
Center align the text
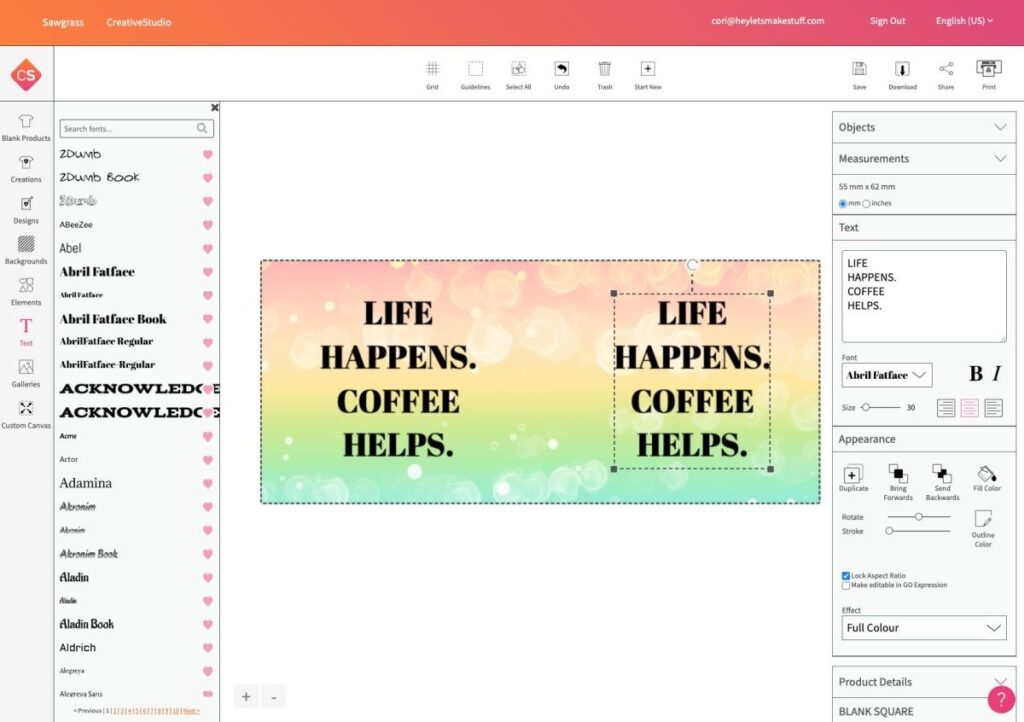(x=969, y=408)
